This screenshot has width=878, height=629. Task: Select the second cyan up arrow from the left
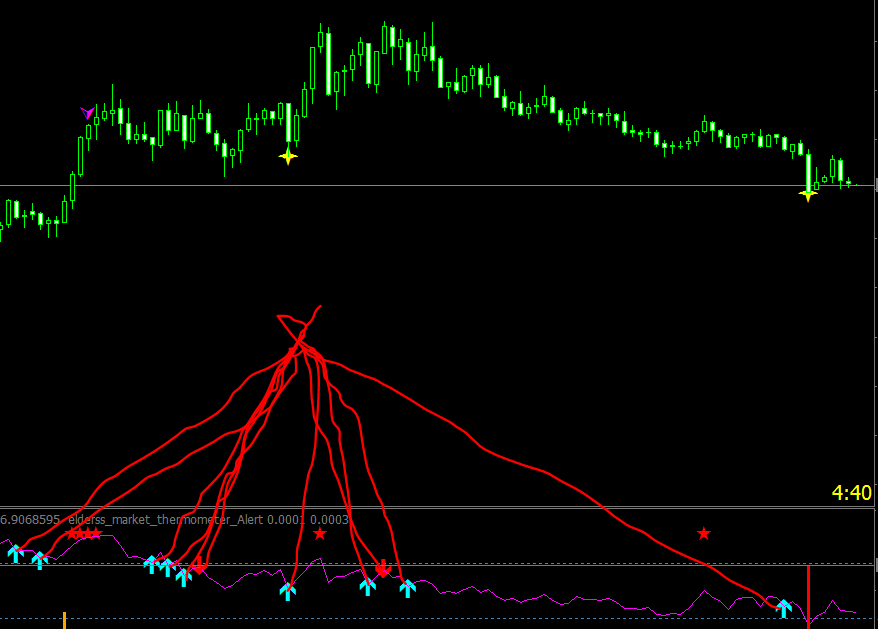click(x=39, y=560)
